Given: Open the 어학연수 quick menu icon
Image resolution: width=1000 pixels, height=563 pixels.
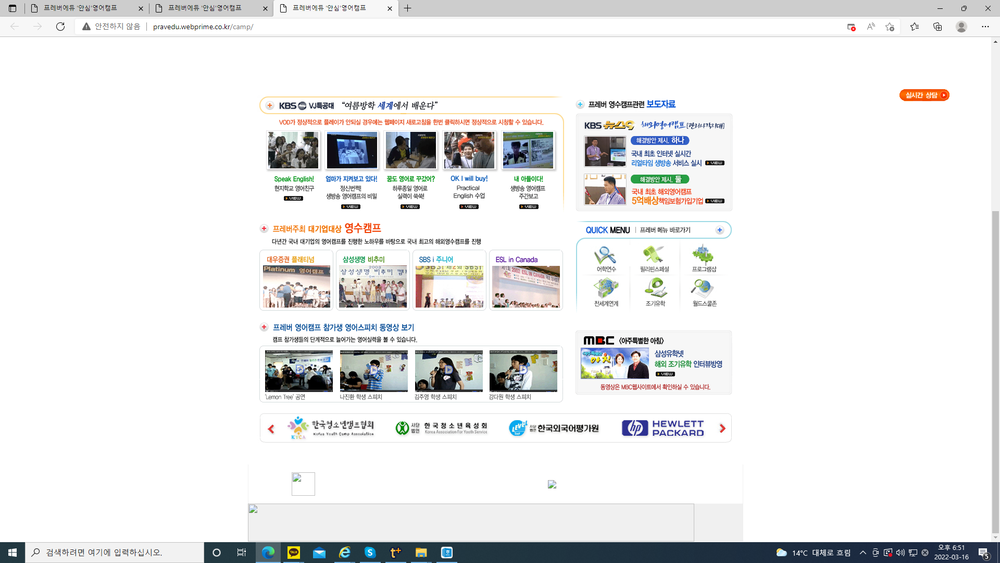Looking at the screenshot, I should (x=605, y=256).
